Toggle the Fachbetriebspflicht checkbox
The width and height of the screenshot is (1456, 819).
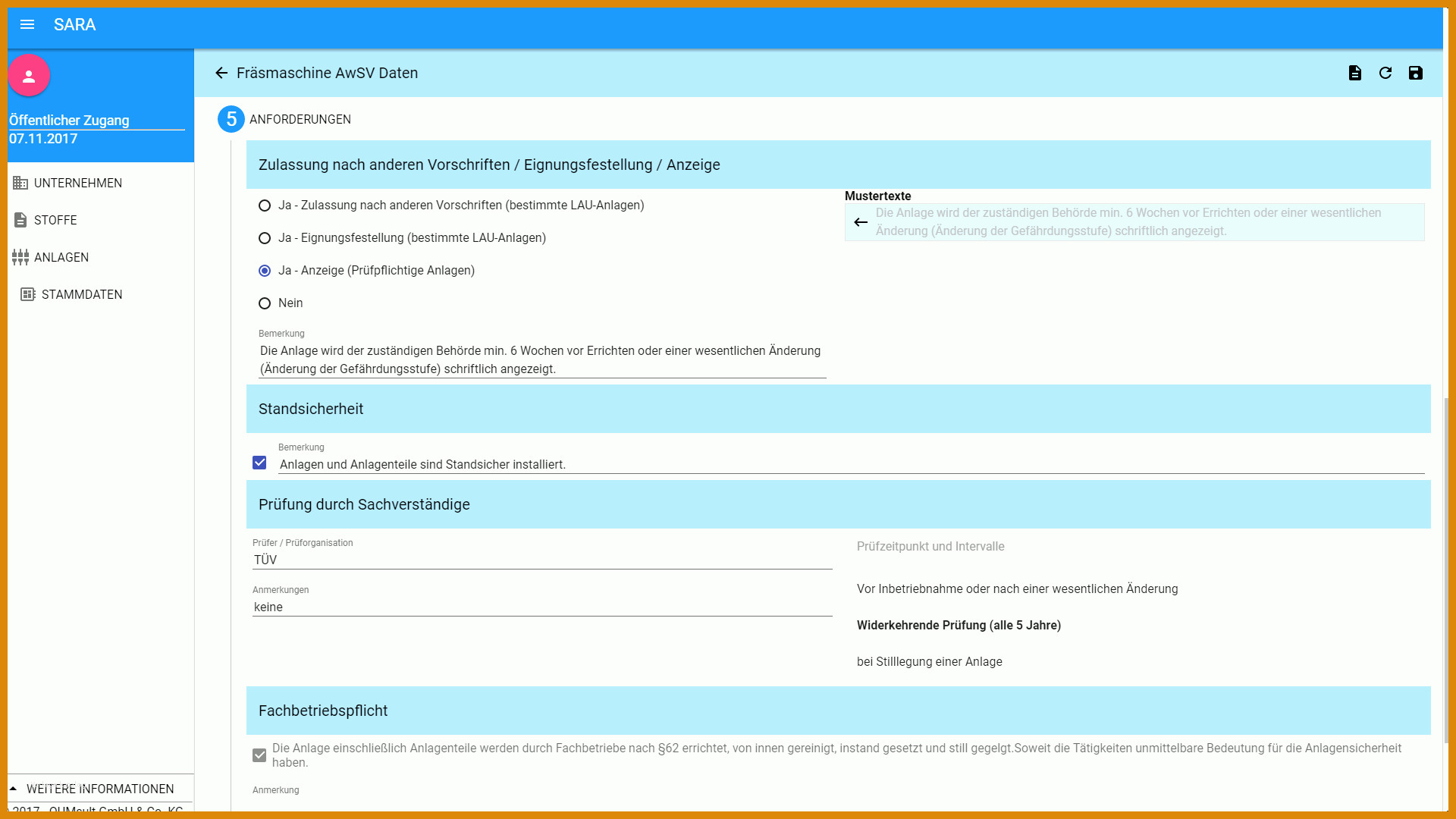click(x=259, y=755)
